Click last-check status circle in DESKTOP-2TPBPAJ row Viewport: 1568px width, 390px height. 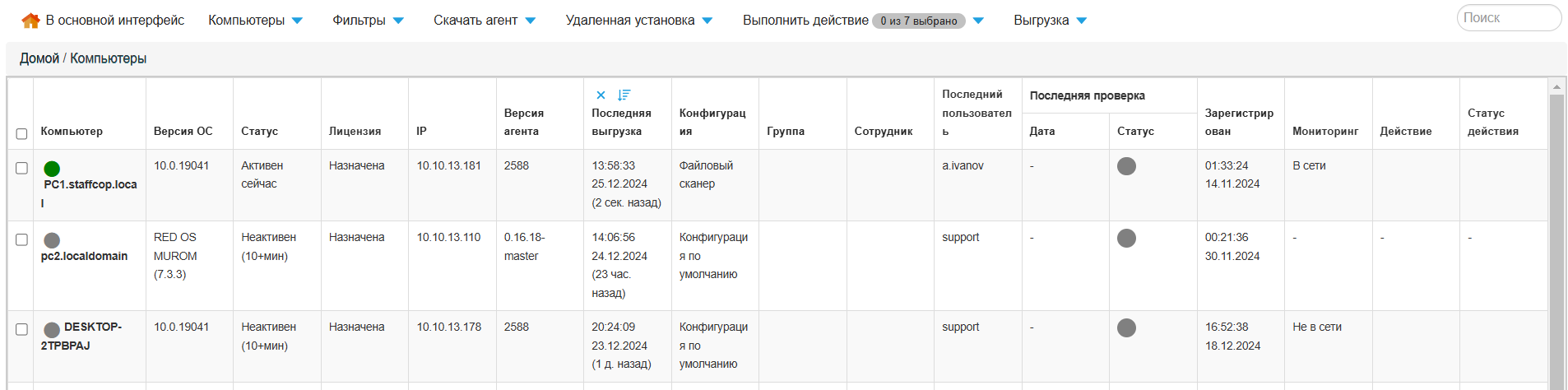pos(1126,327)
